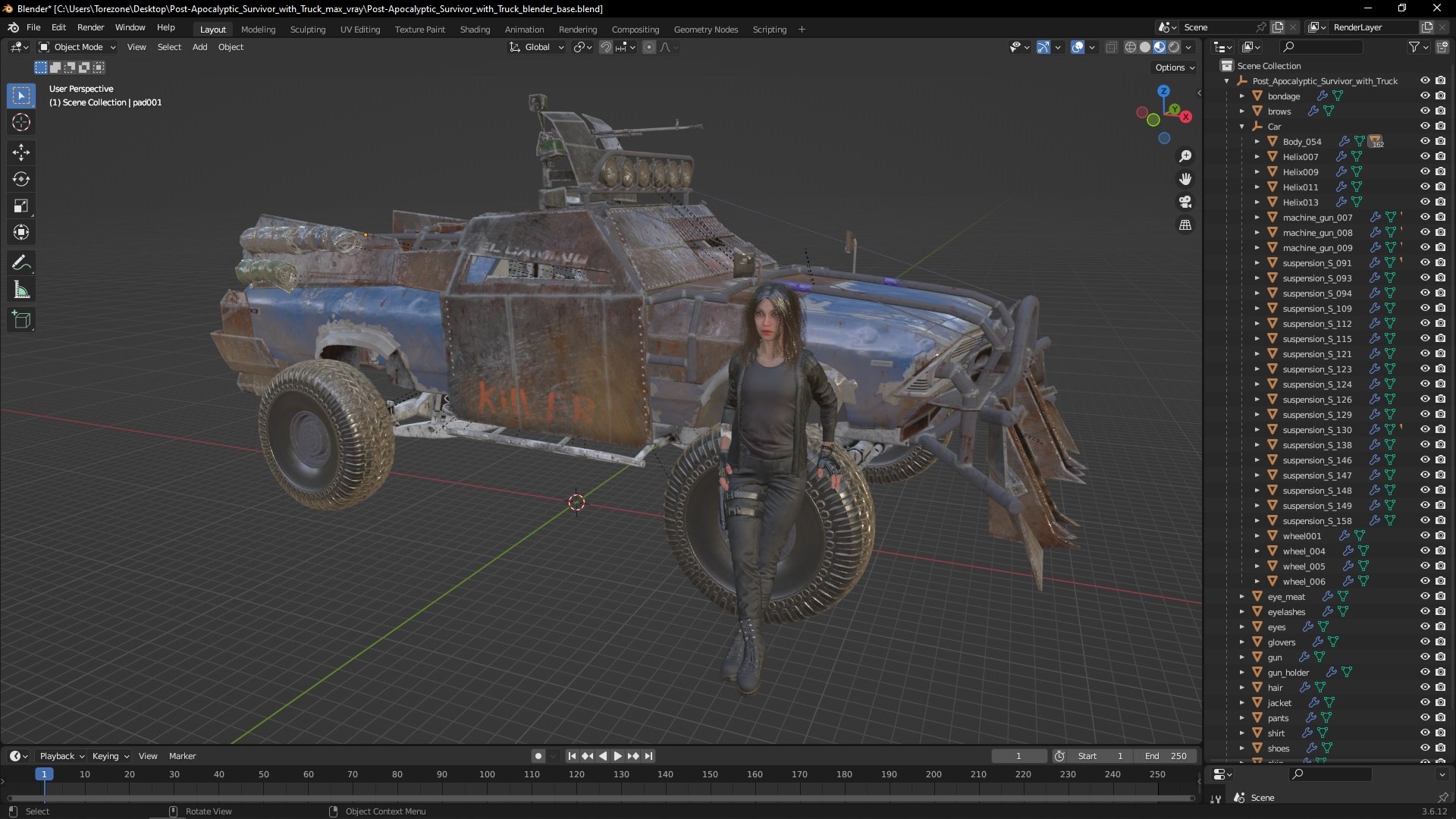Viewport: 1456px width, 819px height.
Task: Open shading options dropdown arrow
Action: pyautogui.click(x=1188, y=47)
